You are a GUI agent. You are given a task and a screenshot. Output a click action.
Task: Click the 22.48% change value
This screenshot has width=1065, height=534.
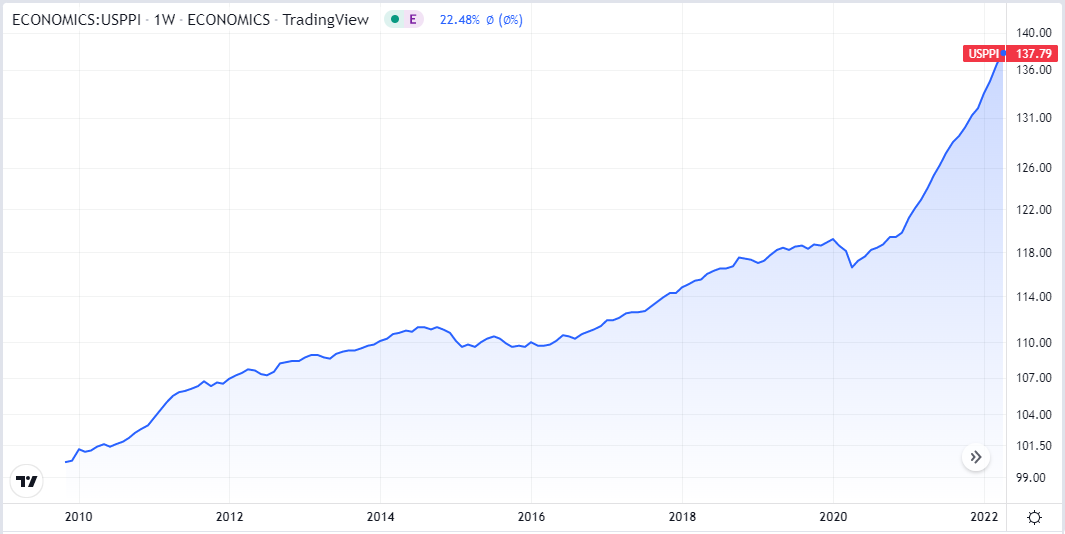coord(462,19)
